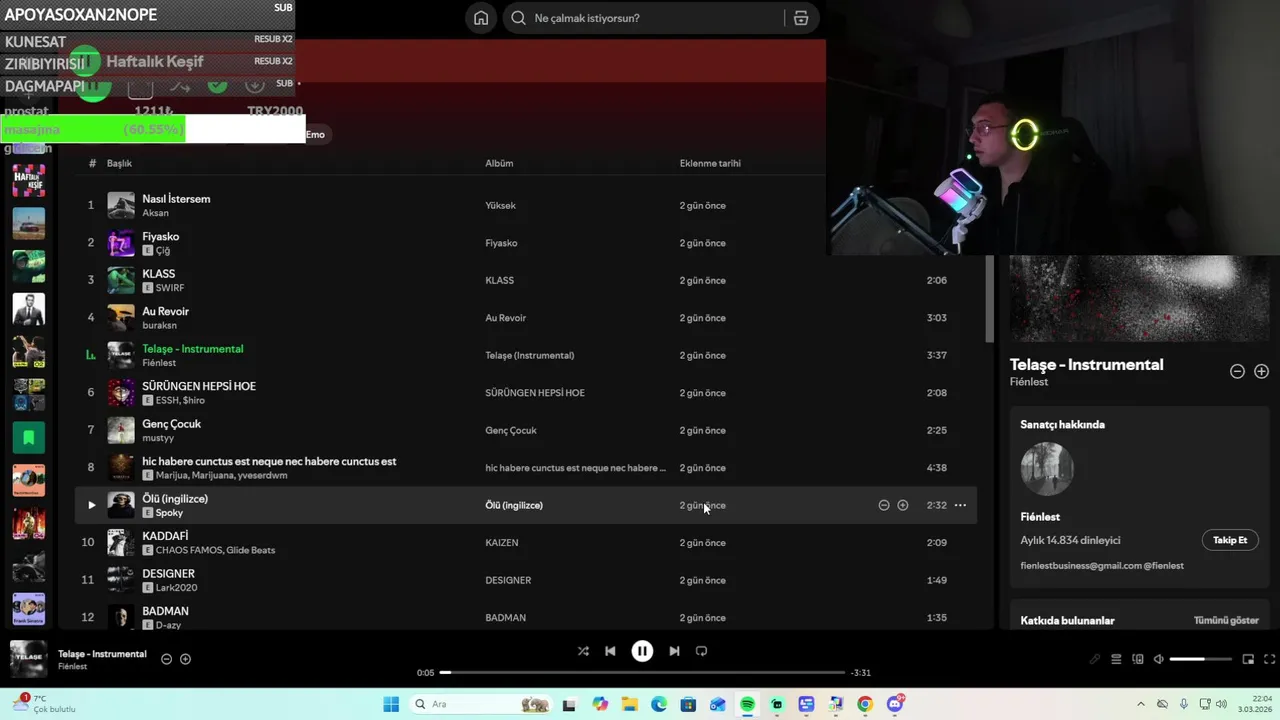Screen dimensions: 1280x720
Task: Select the 'Au Revoir' track title
Action: tap(165, 311)
